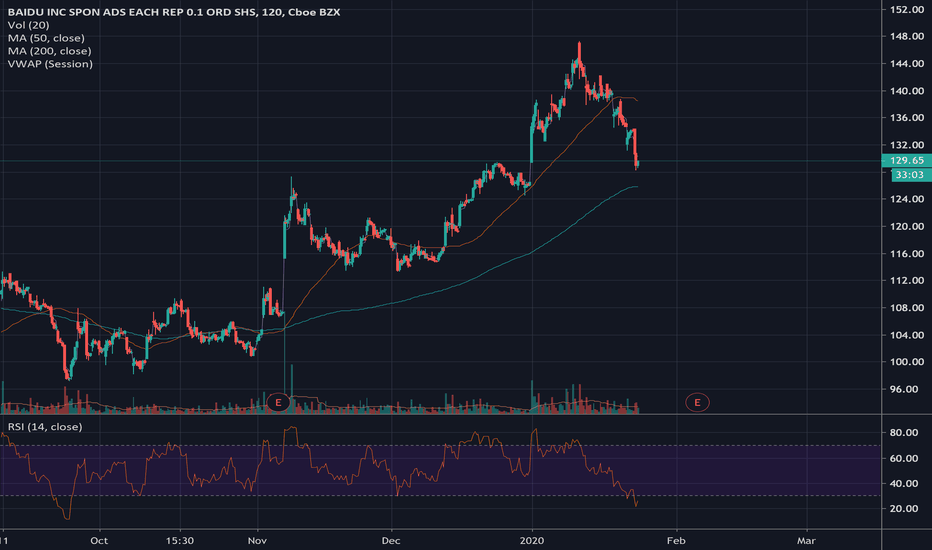Click the 124.00 price axis label
Screen dimensions: 932x550
click(906, 199)
